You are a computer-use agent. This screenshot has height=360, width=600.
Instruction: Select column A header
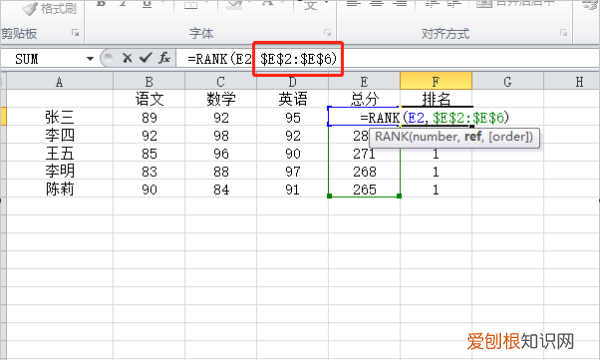click(x=60, y=81)
